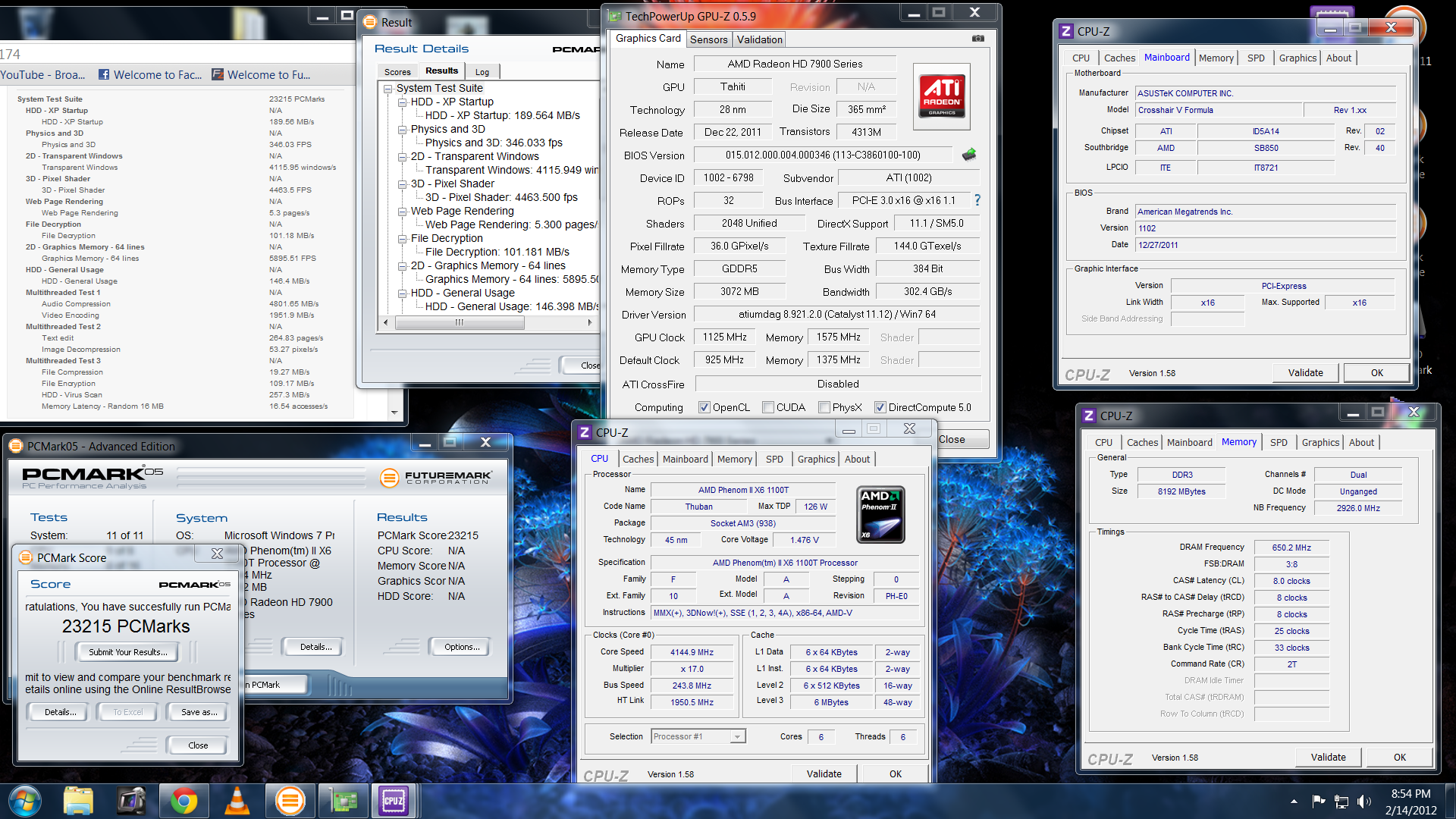The width and height of the screenshot is (1456, 819).
Task: Click OK in CPU-Z Mainboard window
Action: (x=1377, y=372)
